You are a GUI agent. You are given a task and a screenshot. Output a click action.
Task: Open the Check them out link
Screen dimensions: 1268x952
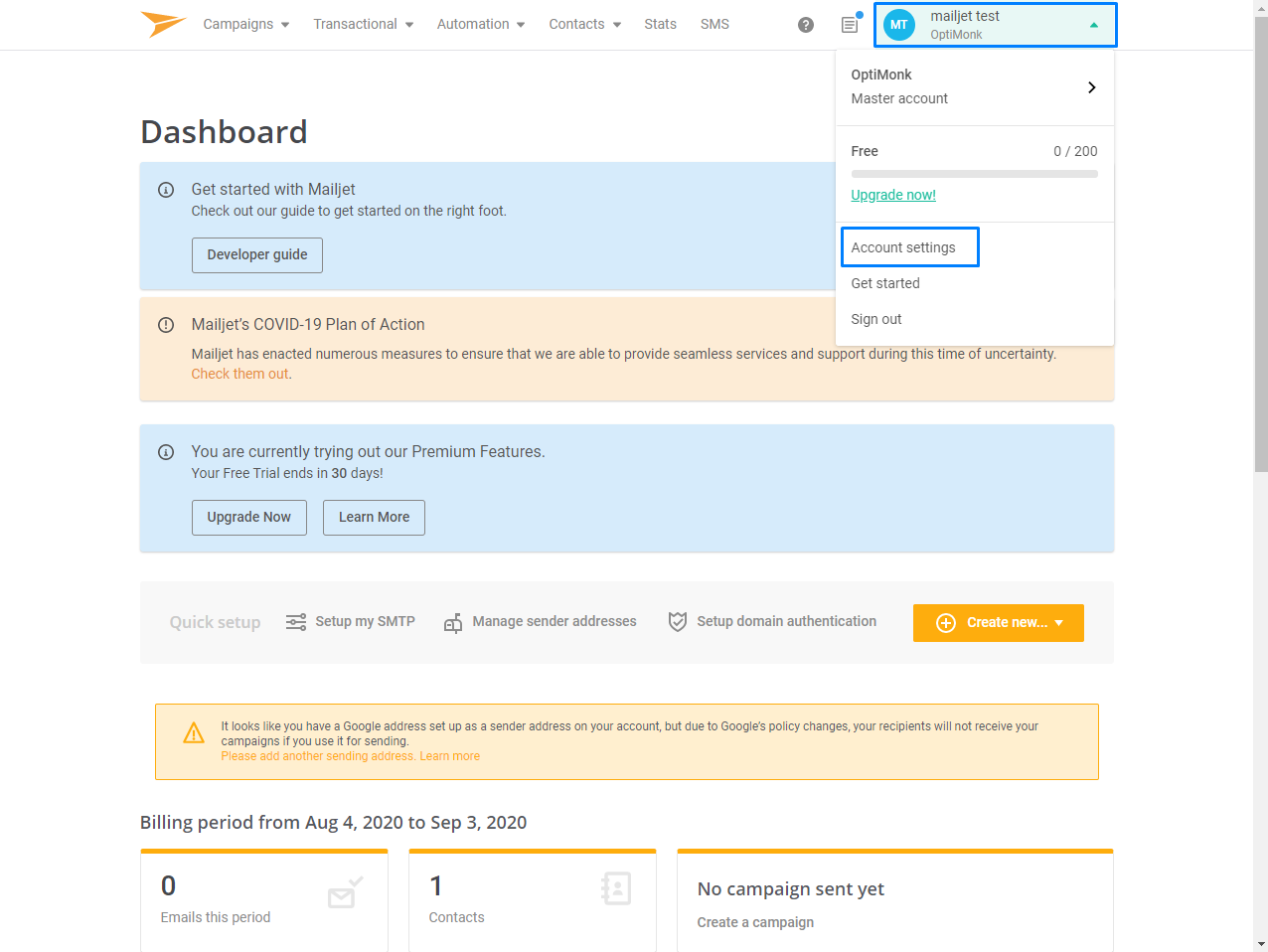(x=240, y=374)
